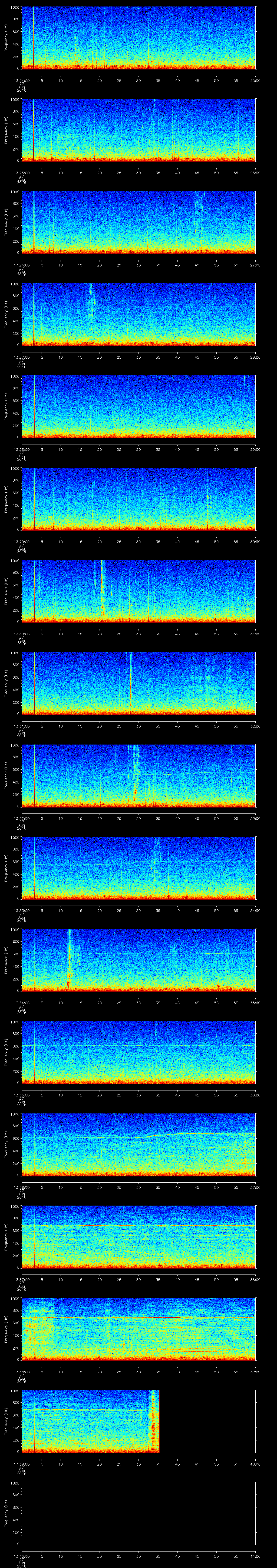Click the 13:32:00 time axis label
This screenshot has height=1568, width=277.
pos(22,818)
